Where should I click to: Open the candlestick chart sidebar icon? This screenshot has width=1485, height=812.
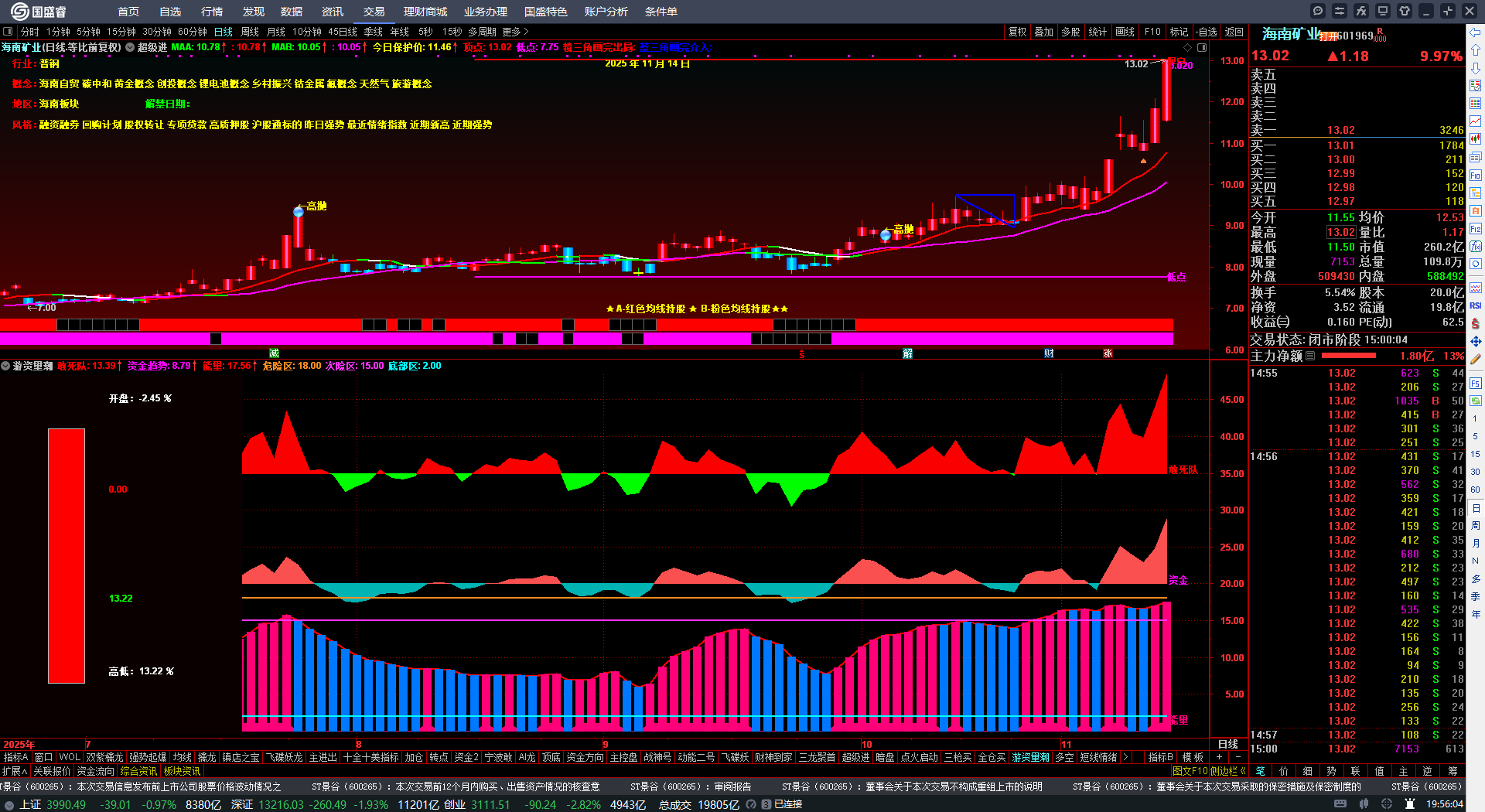(1476, 139)
